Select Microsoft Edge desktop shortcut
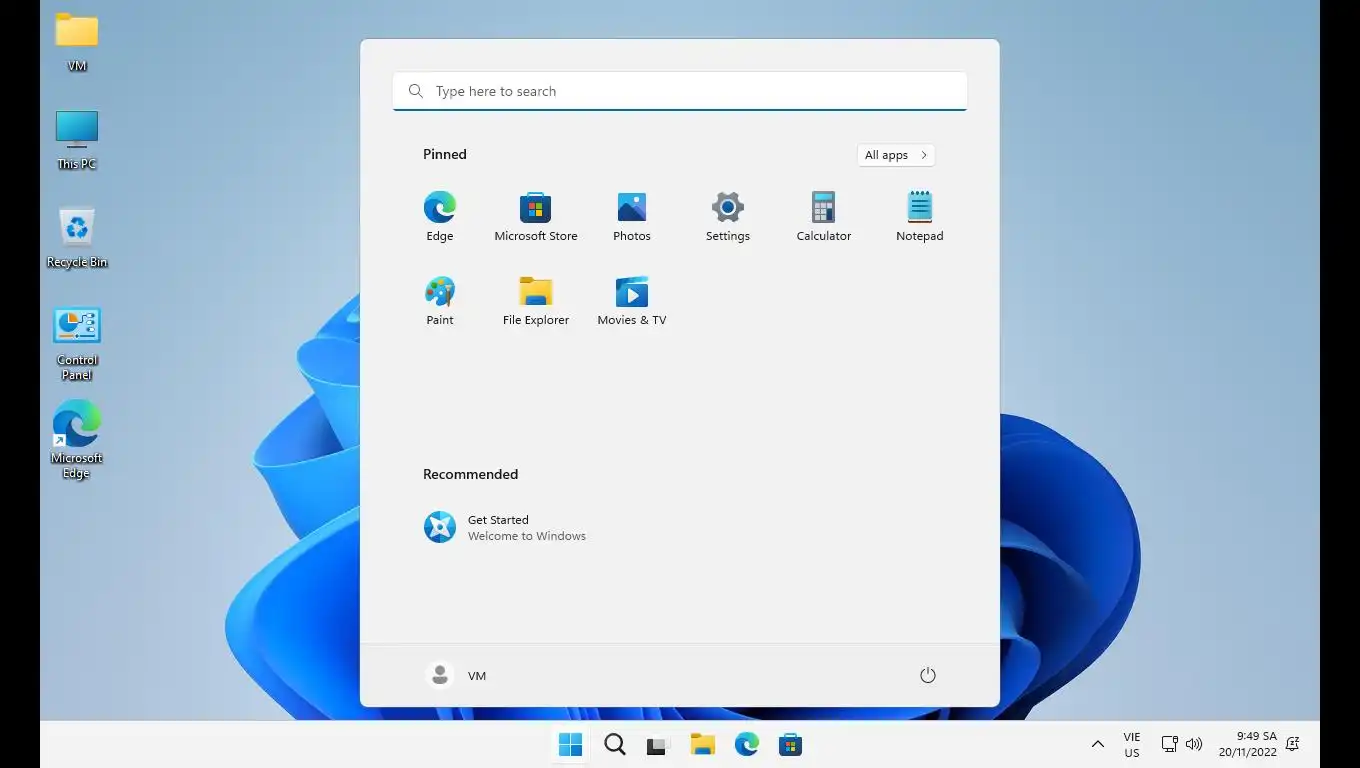The width and height of the screenshot is (1360, 768). point(77,440)
